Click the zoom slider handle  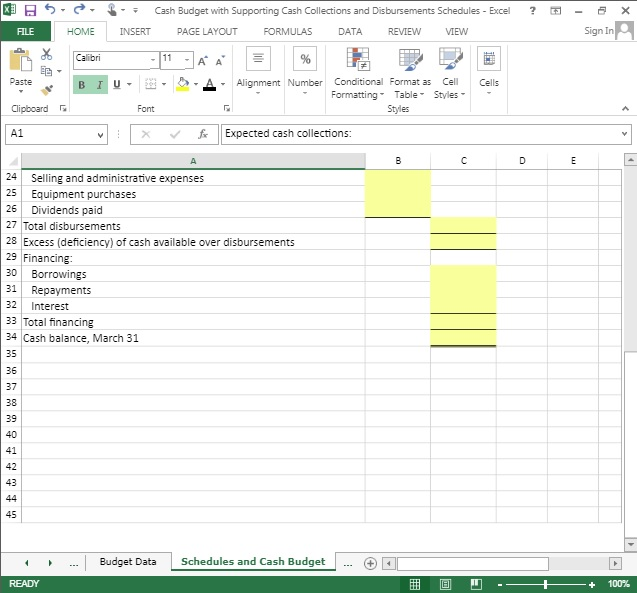pos(545,584)
